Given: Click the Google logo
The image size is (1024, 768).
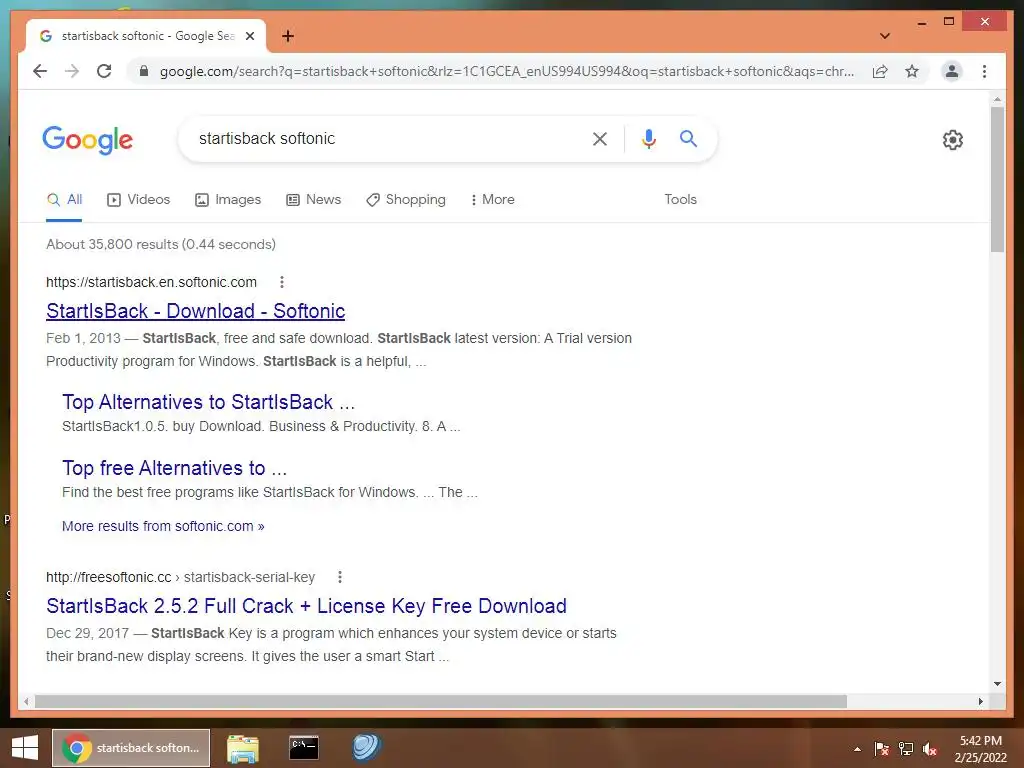Looking at the screenshot, I should pos(88,140).
